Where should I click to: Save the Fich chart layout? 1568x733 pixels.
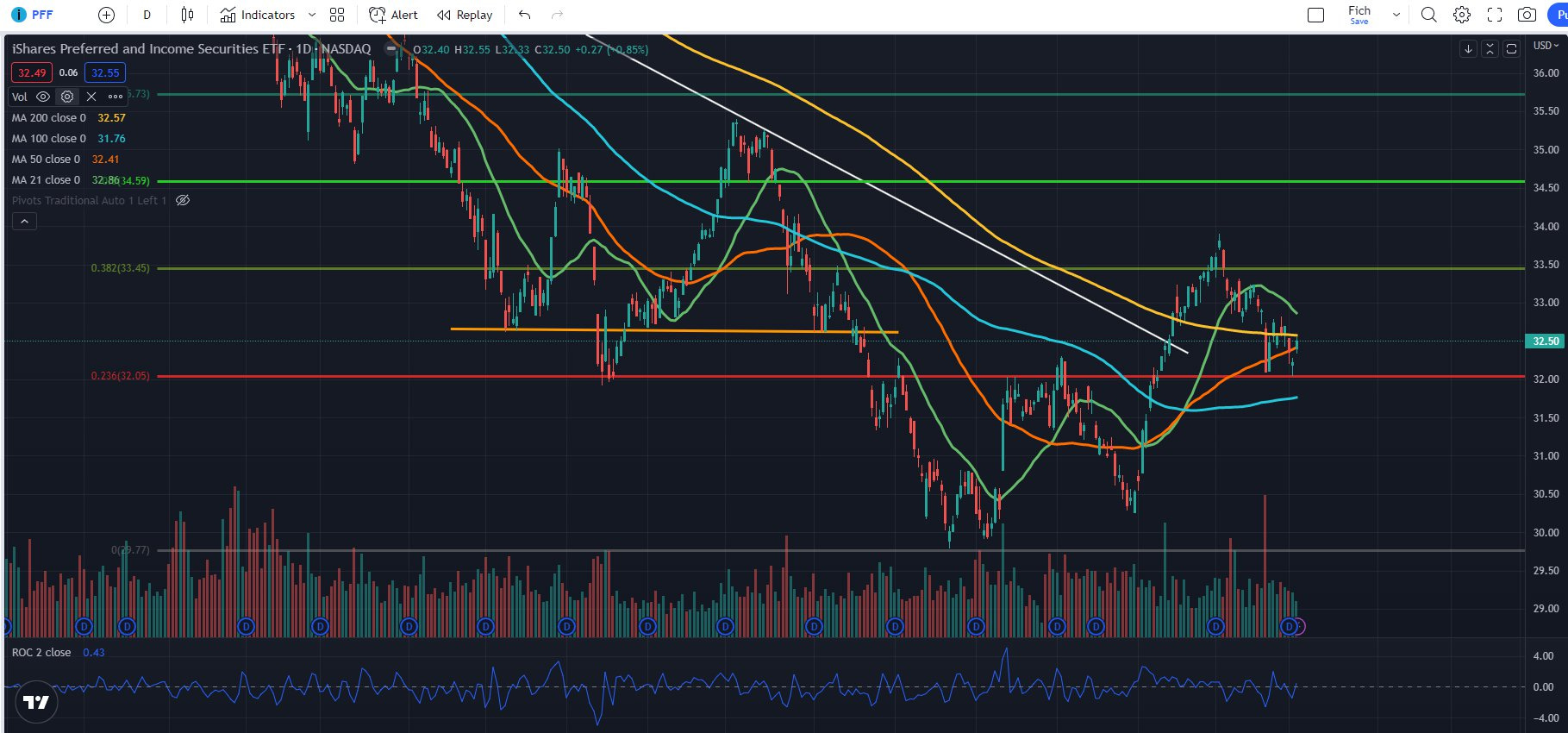pyautogui.click(x=1359, y=15)
